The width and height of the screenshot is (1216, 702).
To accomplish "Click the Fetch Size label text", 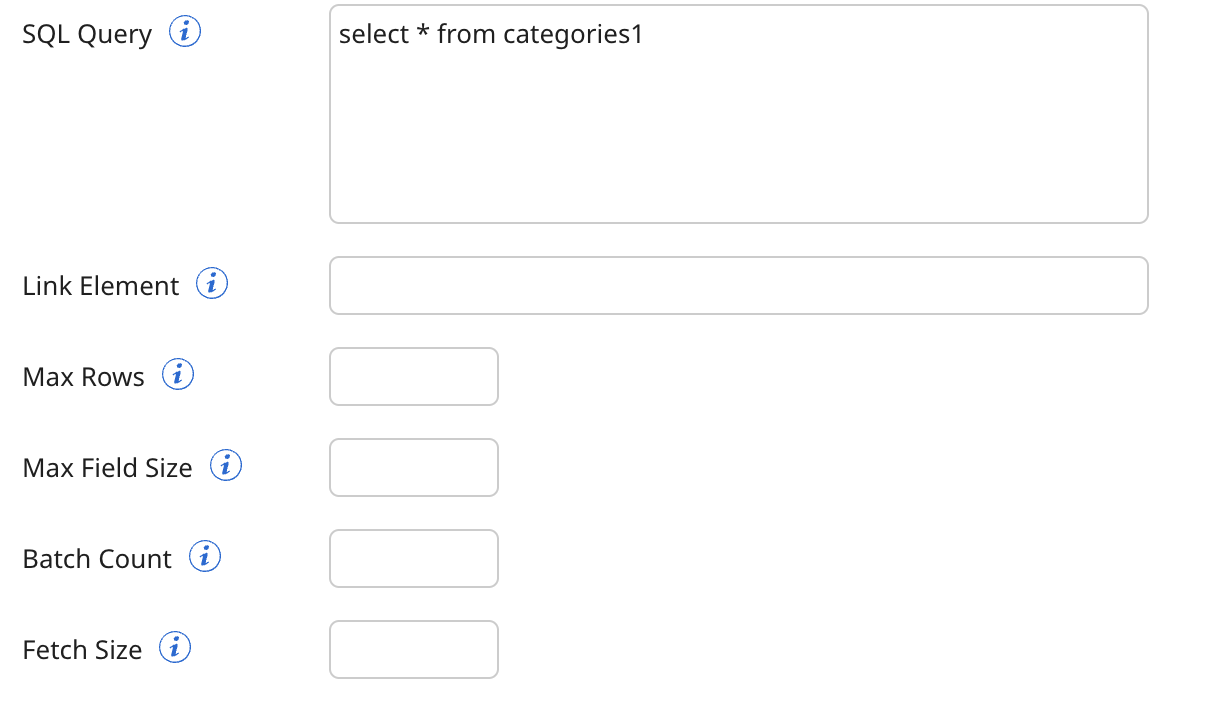I will point(82,649).
